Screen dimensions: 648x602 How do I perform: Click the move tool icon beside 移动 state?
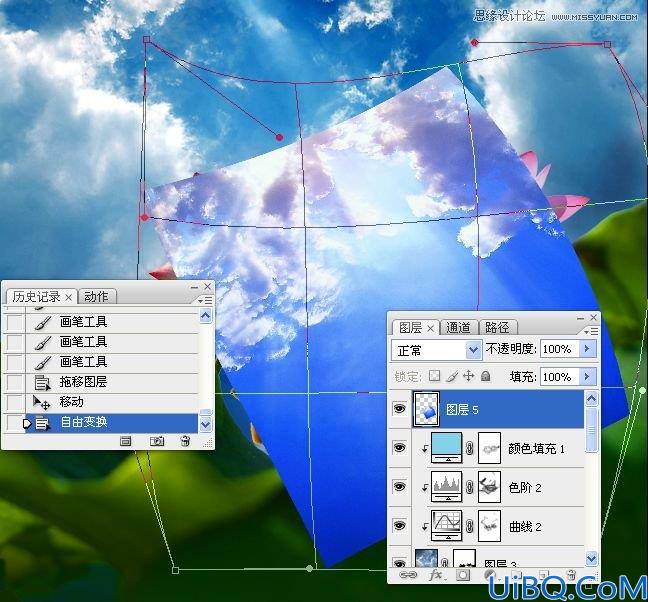pos(41,402)
